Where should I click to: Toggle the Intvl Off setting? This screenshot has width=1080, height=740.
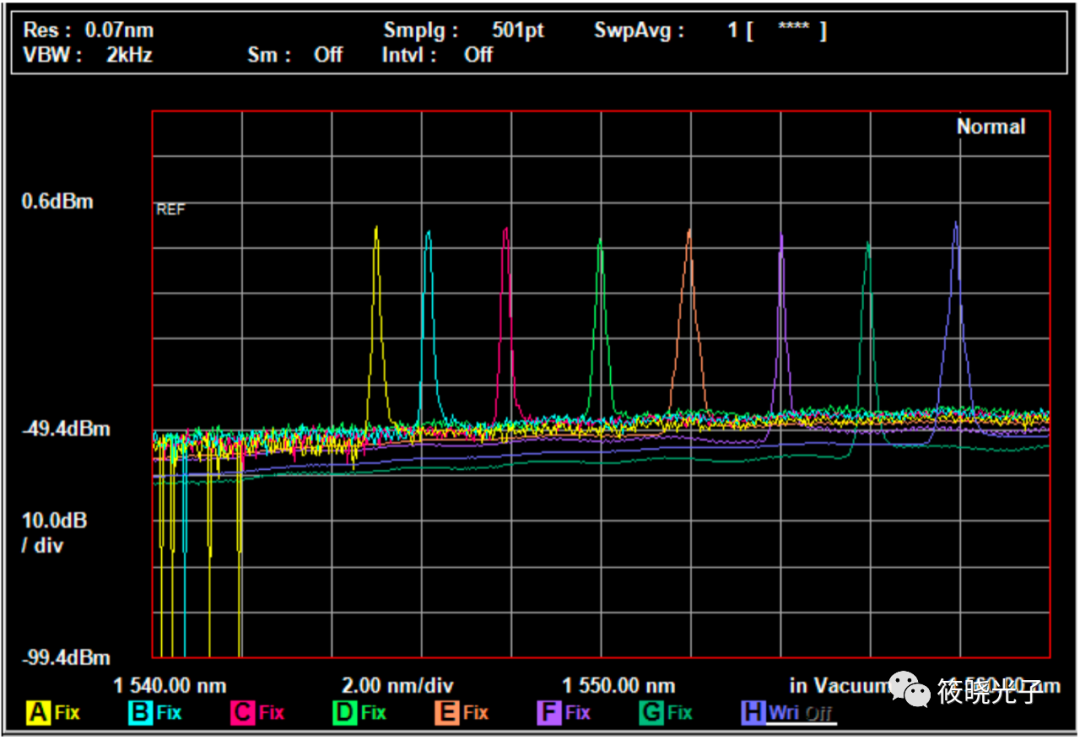pyautogui.click(x=478, y=55)
